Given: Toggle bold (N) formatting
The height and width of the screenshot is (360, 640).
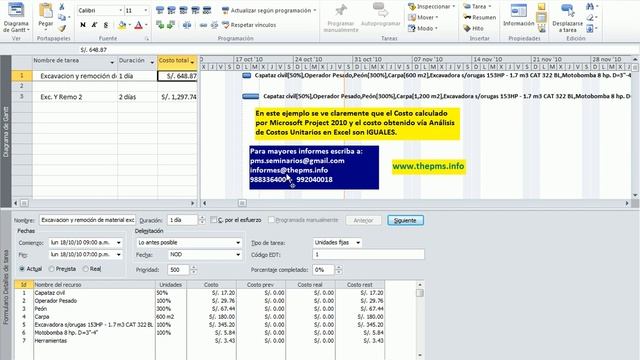Looking at the screenshot, I should click(x=83, y=25).
